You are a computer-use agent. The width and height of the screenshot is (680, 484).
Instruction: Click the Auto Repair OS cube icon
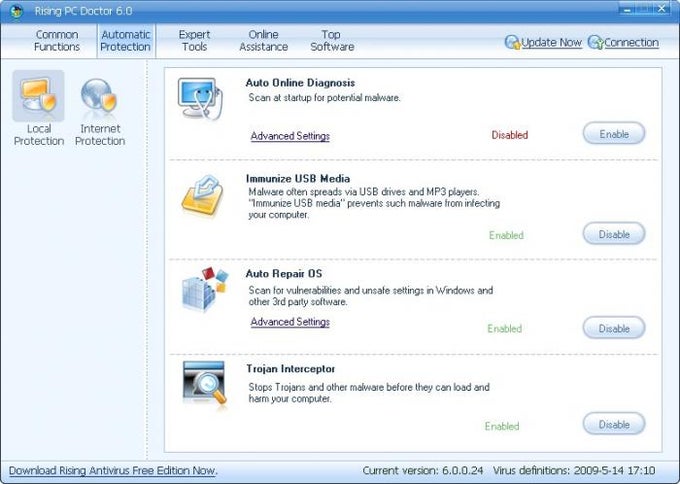click(205, 289)
